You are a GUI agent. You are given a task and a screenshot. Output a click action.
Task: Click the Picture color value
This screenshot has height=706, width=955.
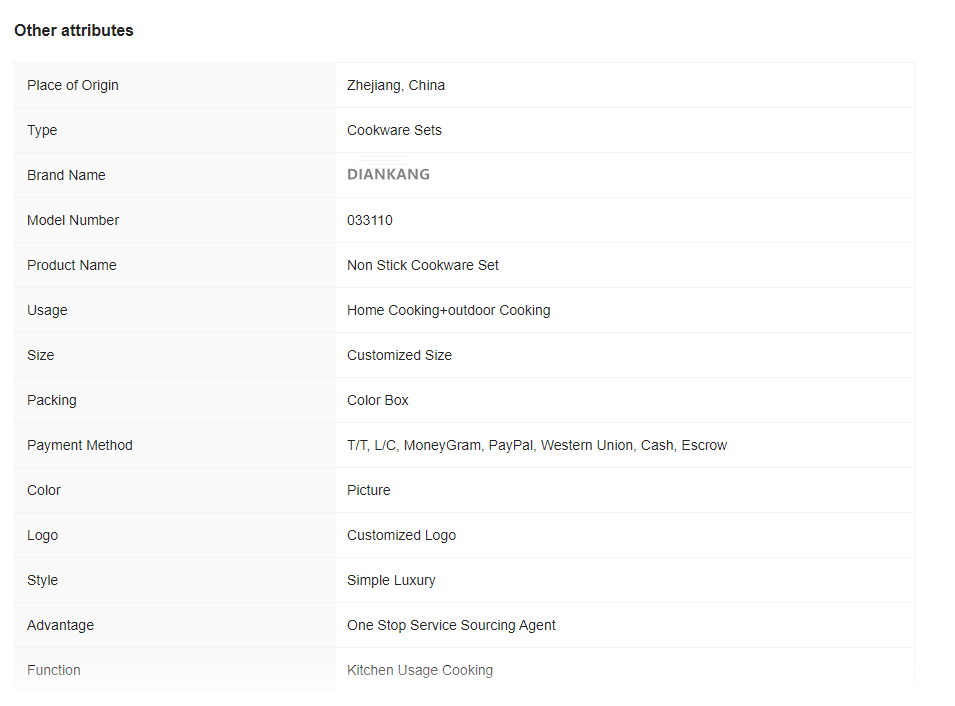pyautogui.click(x=368, y=490)
